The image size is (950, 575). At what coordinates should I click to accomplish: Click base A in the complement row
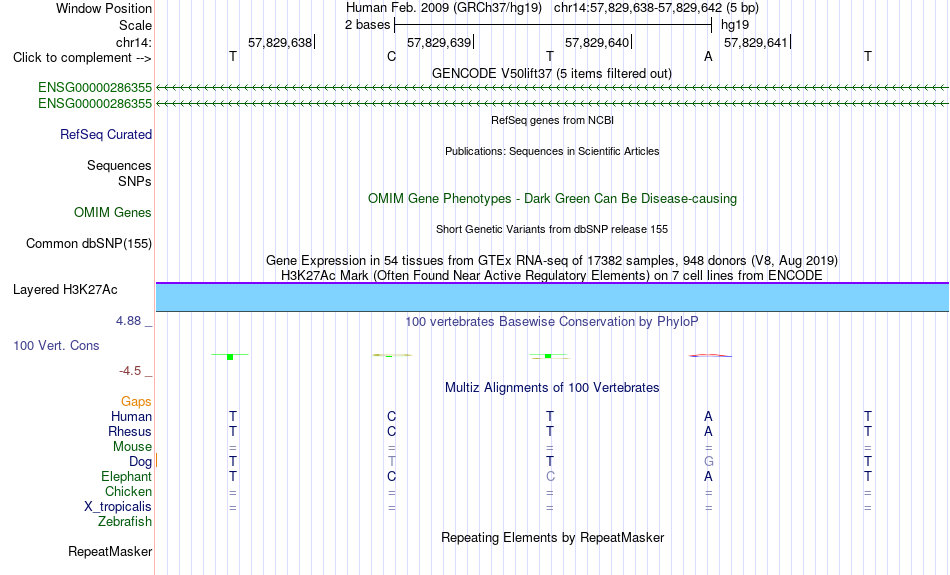tap(708, 57)
